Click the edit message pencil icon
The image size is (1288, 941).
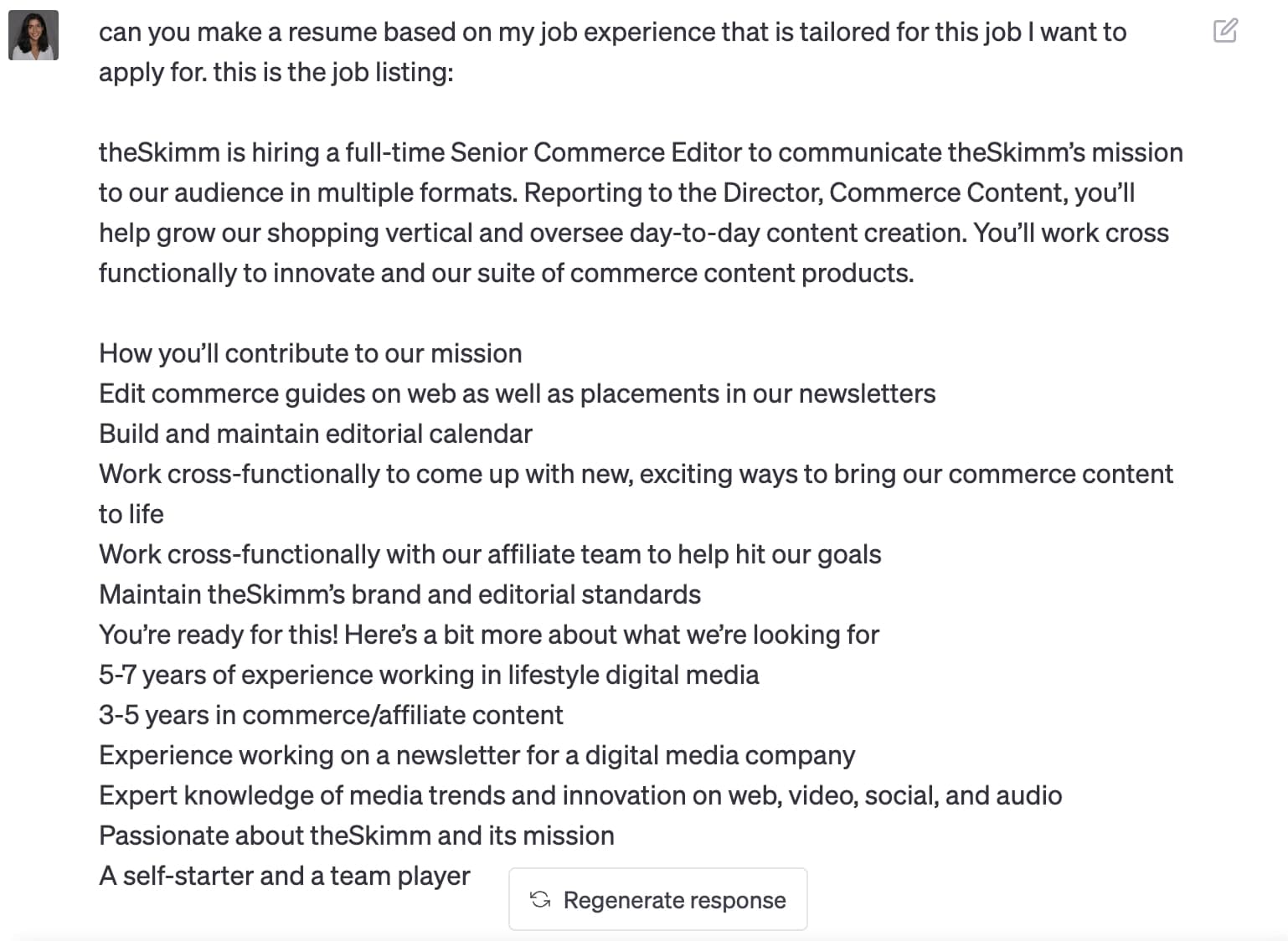click(x=1224, y=32)
